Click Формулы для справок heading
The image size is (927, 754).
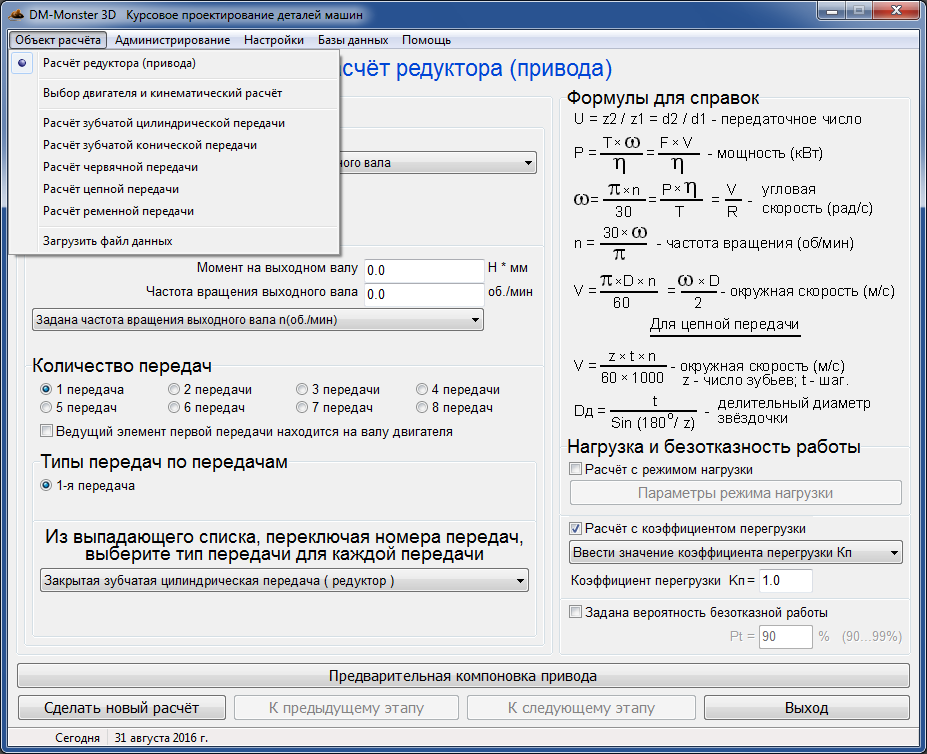663,98
